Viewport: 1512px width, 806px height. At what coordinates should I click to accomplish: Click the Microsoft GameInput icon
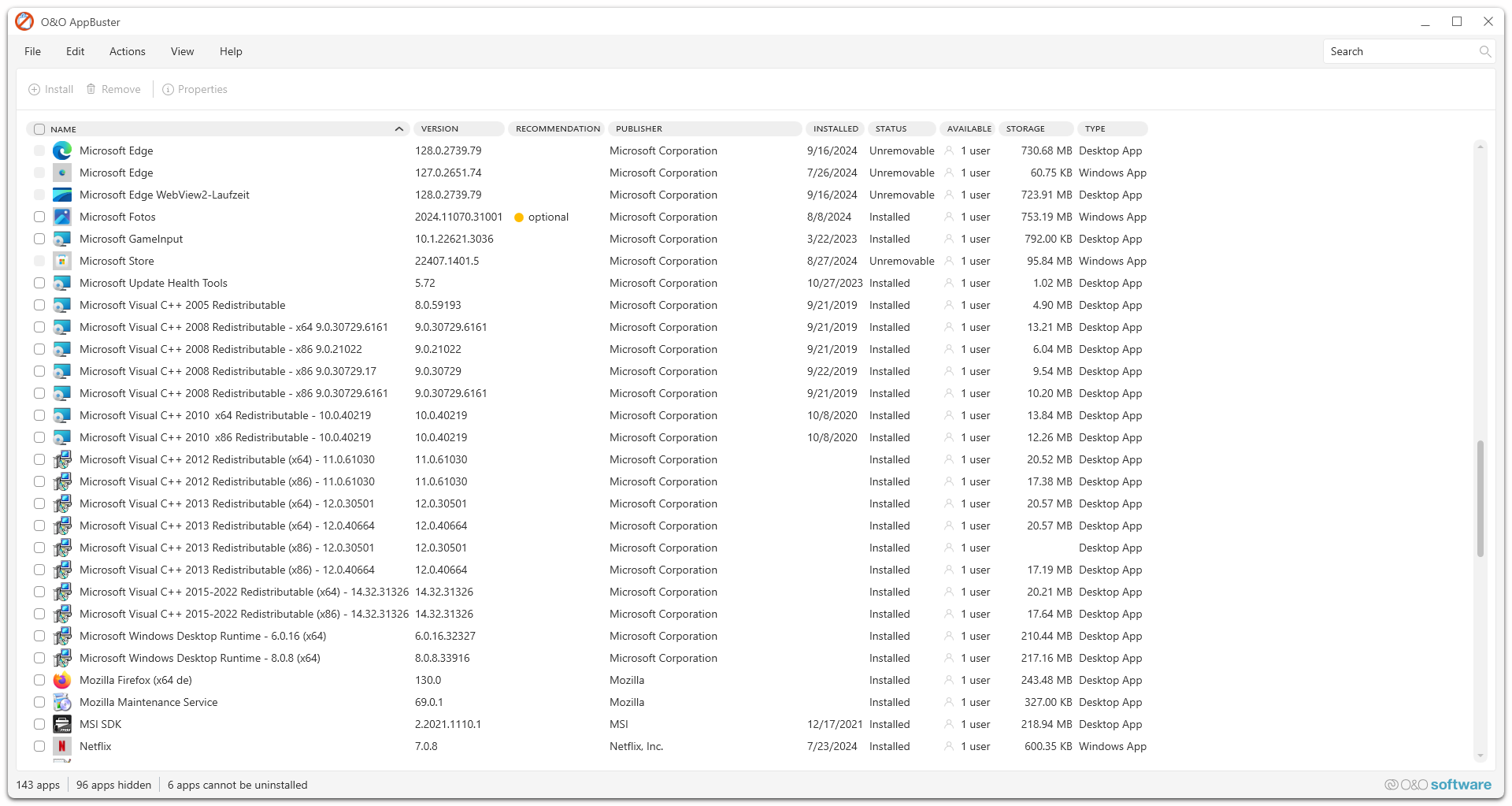coord(62,239)
